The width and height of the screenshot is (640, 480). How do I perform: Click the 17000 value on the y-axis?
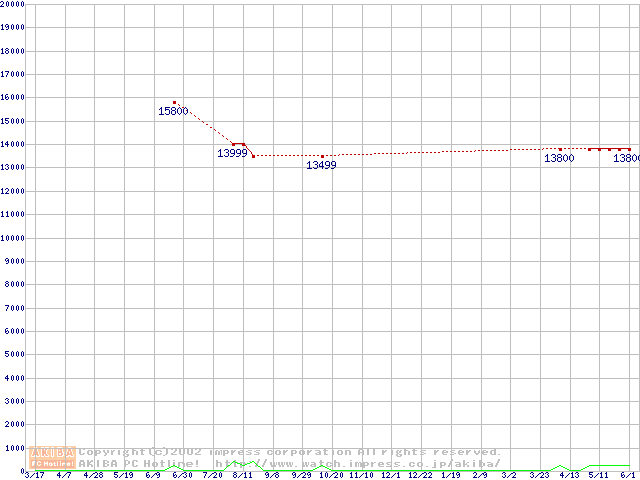pyautogui.click(x=12, y=74)
